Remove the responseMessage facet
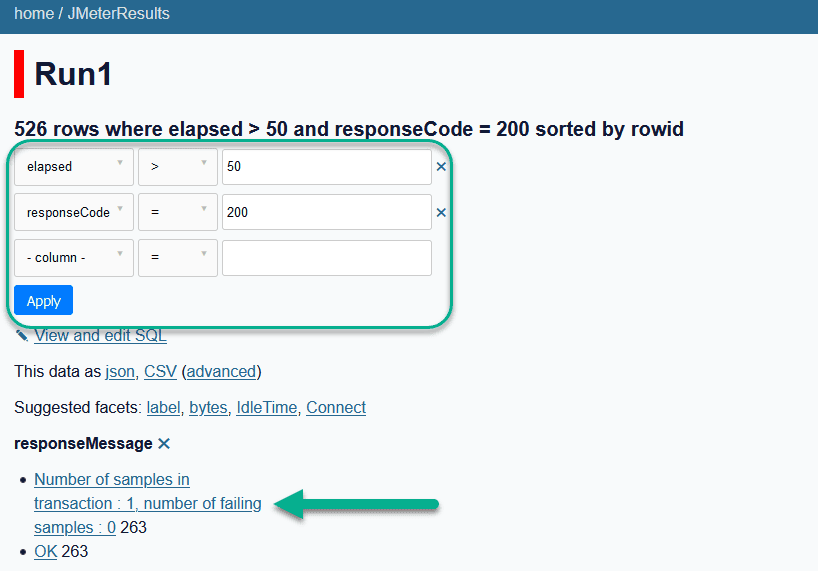 coord(164,443)
